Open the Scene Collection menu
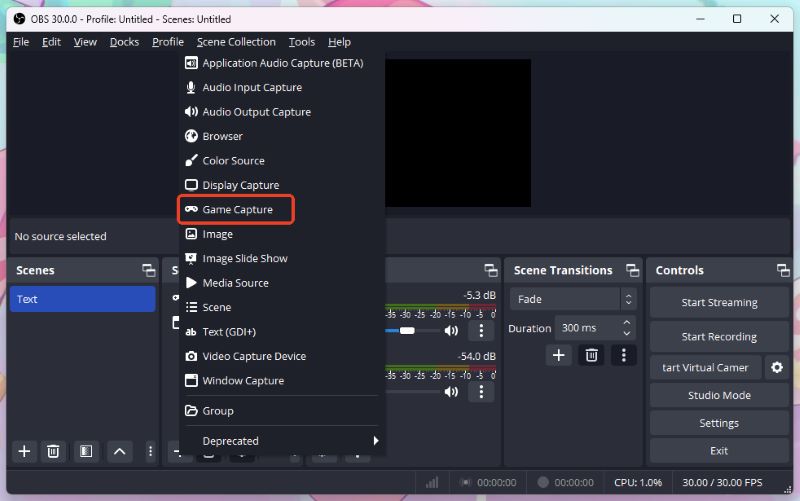Image resolution: width=800 pixels, height=501 pixels. 236,42
